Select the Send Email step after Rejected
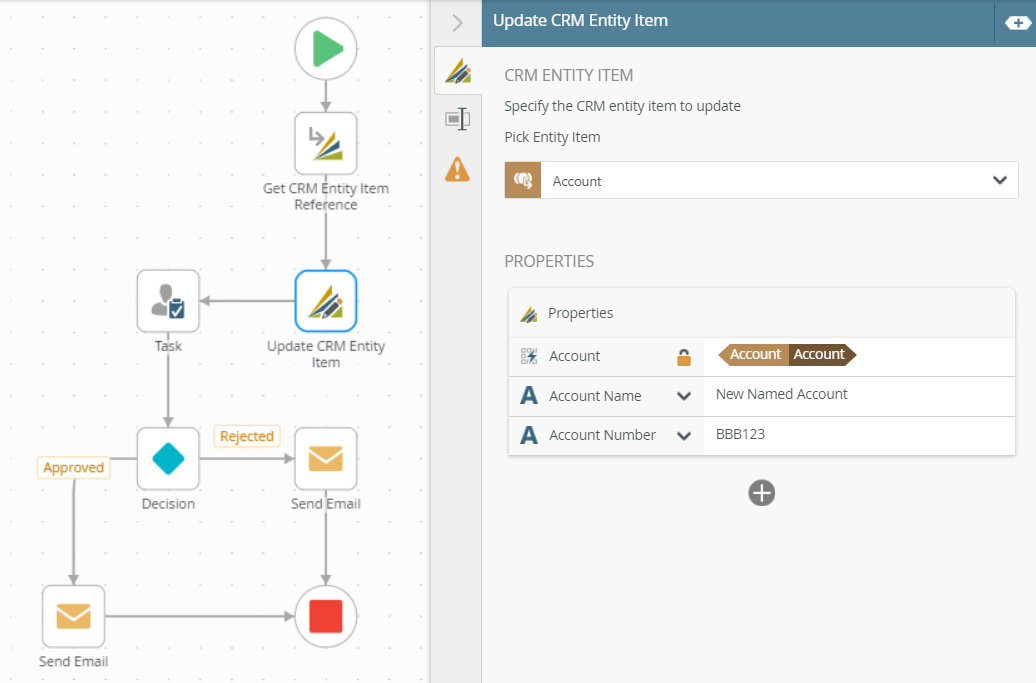 pos(326,458)
